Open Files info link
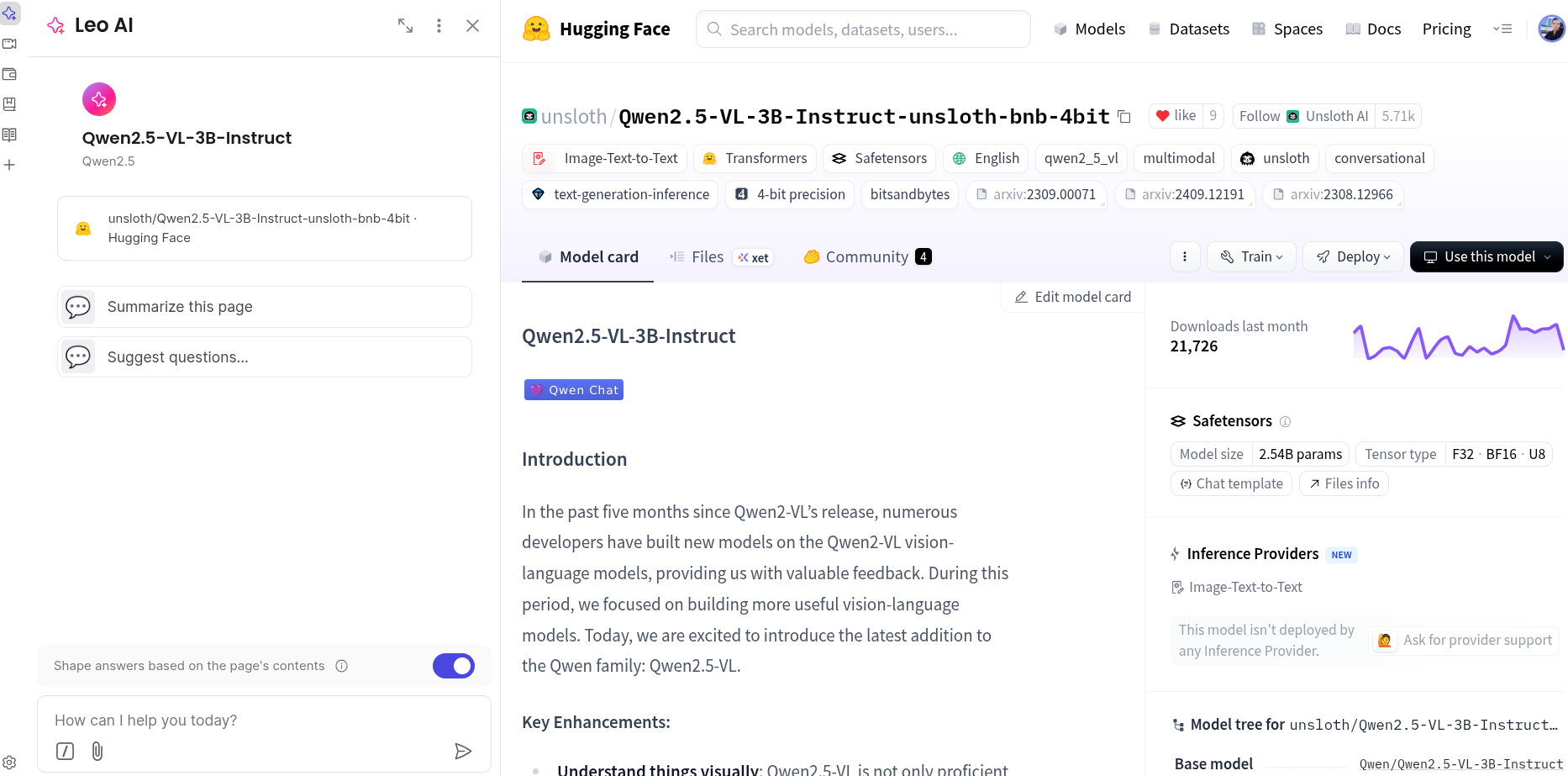 point(1344,483)
